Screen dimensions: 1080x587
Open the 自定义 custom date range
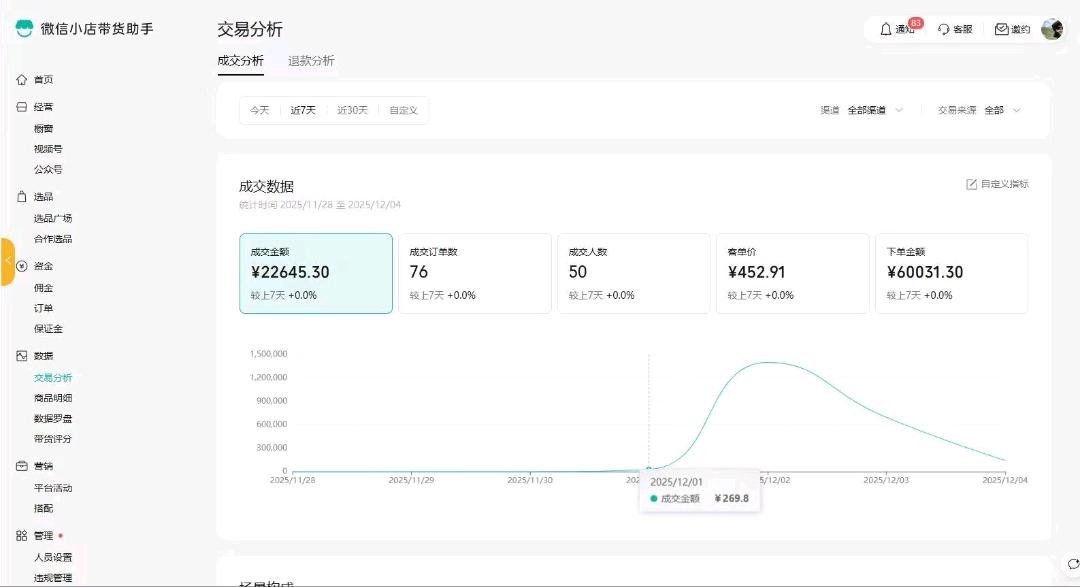click(x=403, y=110)
